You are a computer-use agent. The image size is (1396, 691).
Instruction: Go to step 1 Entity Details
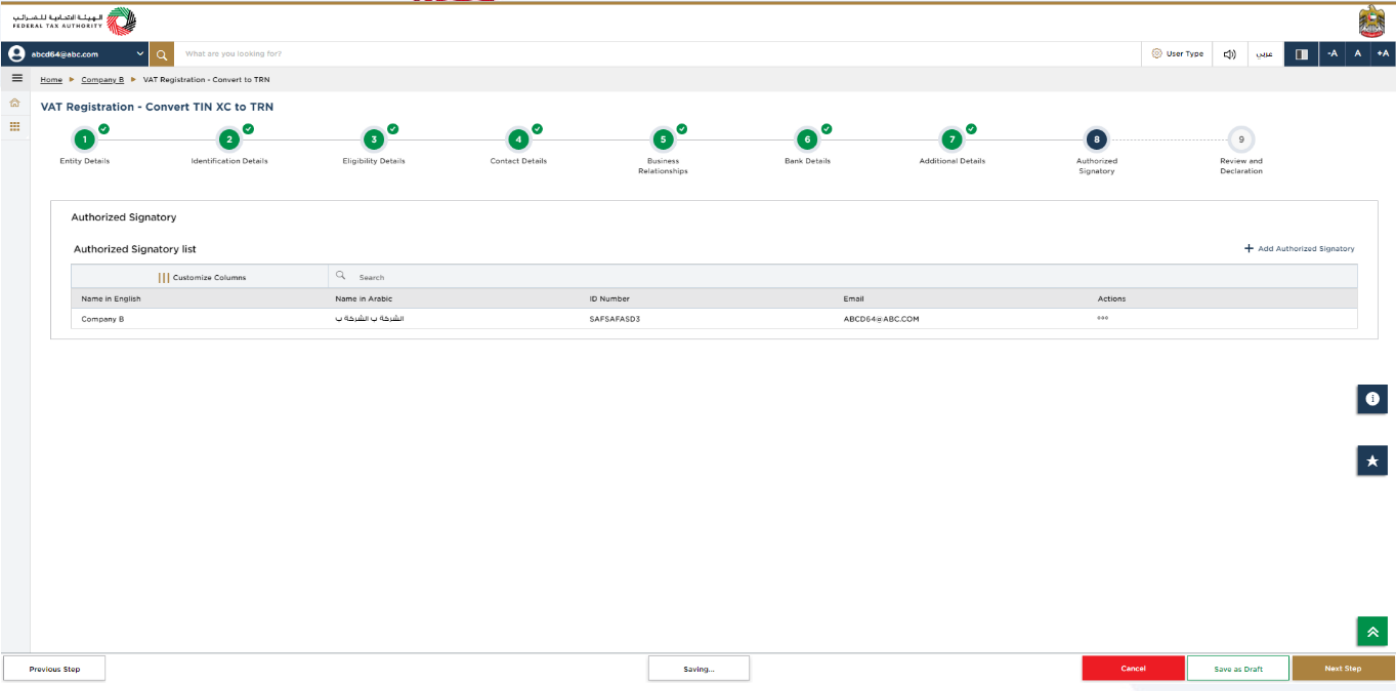coord(85,140)
